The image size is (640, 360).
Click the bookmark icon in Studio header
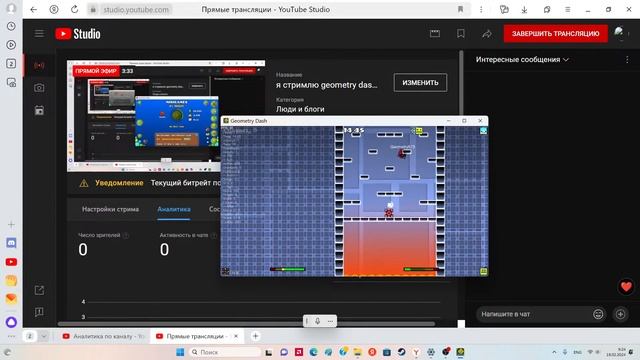coord(461,33)
